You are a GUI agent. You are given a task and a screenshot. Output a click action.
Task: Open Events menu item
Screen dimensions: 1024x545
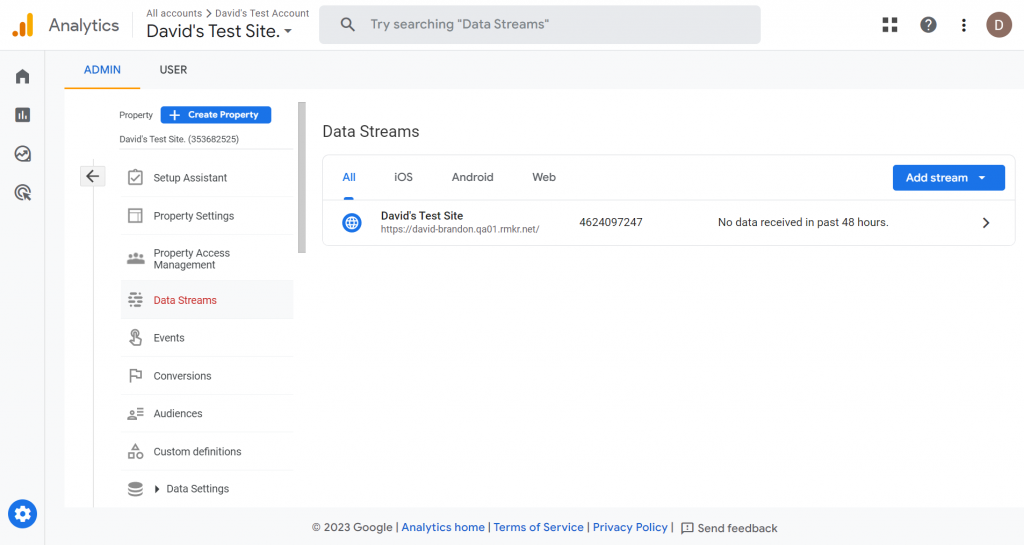click(x=207, y=337)
